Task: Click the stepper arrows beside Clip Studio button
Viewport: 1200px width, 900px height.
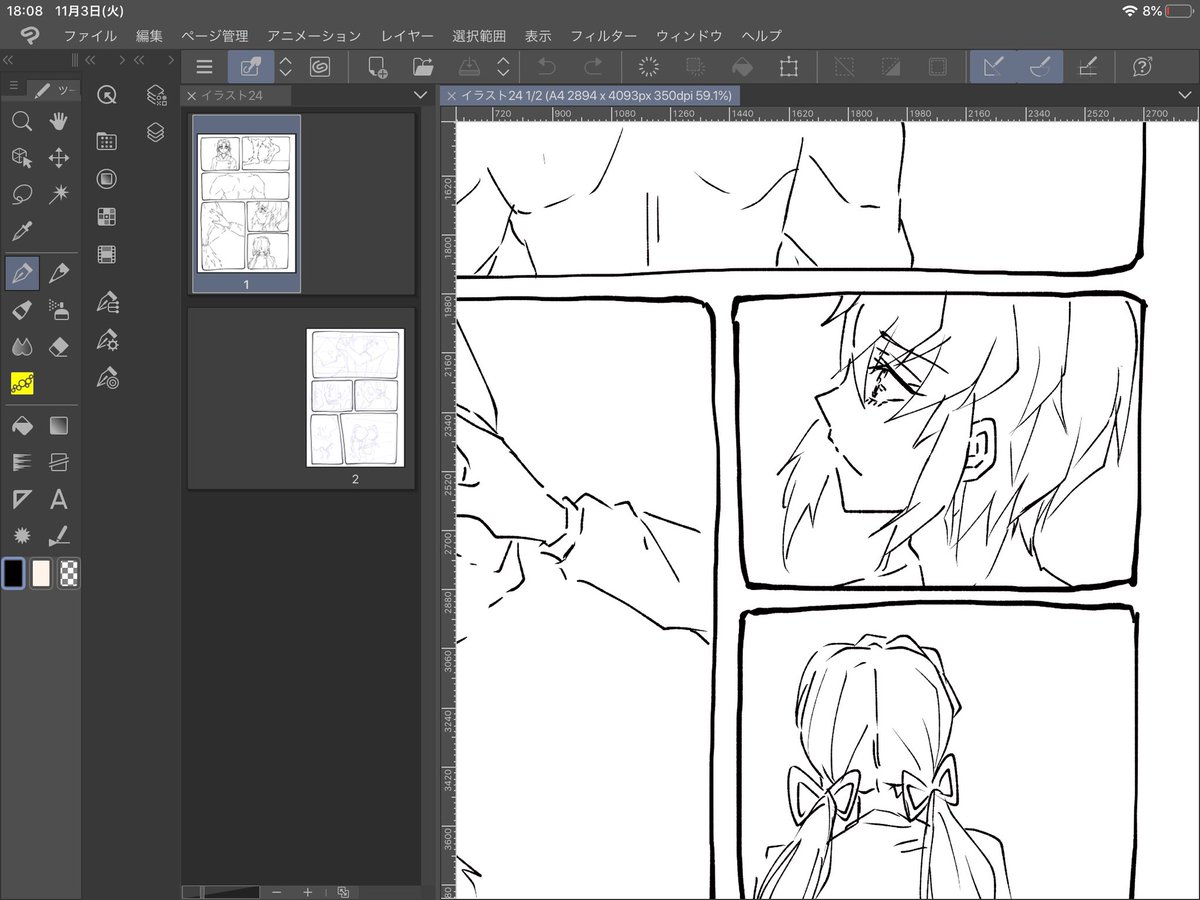Action: click(x=285, y=67)
